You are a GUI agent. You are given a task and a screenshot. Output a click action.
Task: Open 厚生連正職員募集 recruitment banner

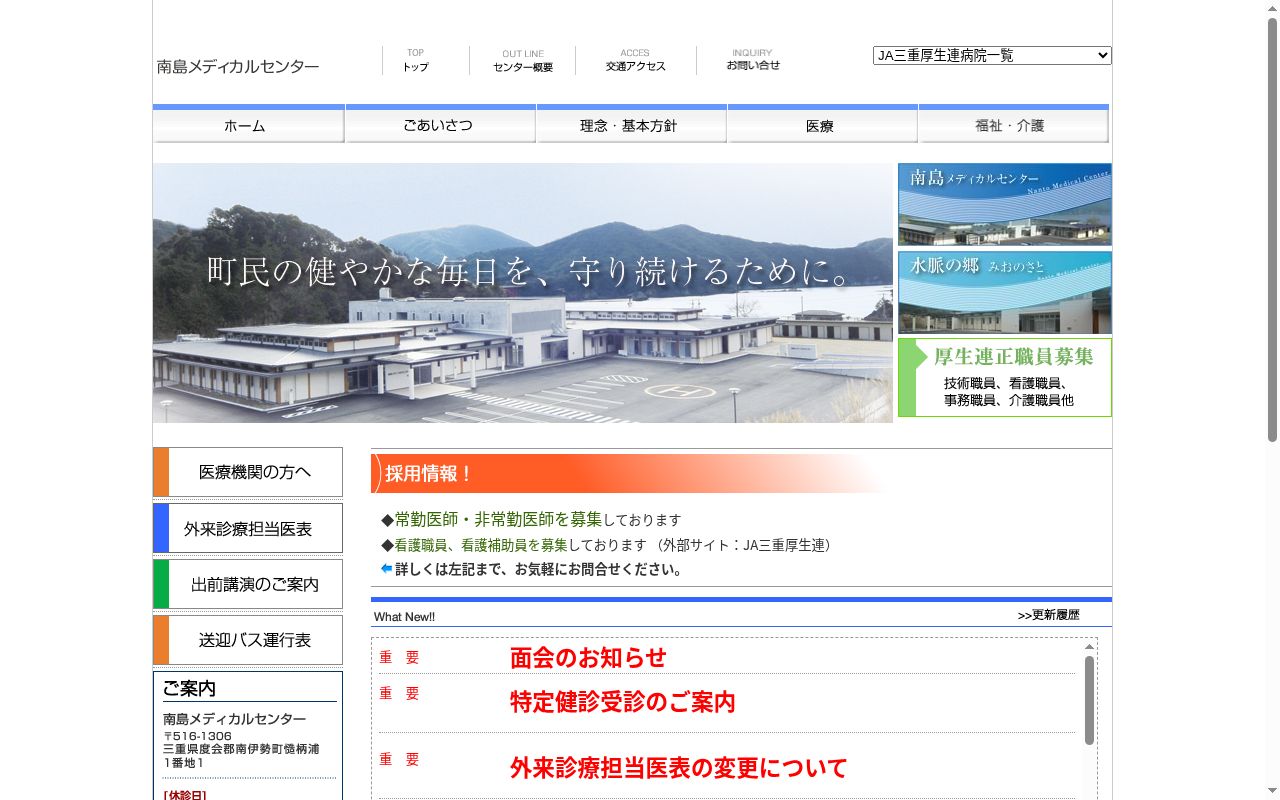tap(1005, 377)
